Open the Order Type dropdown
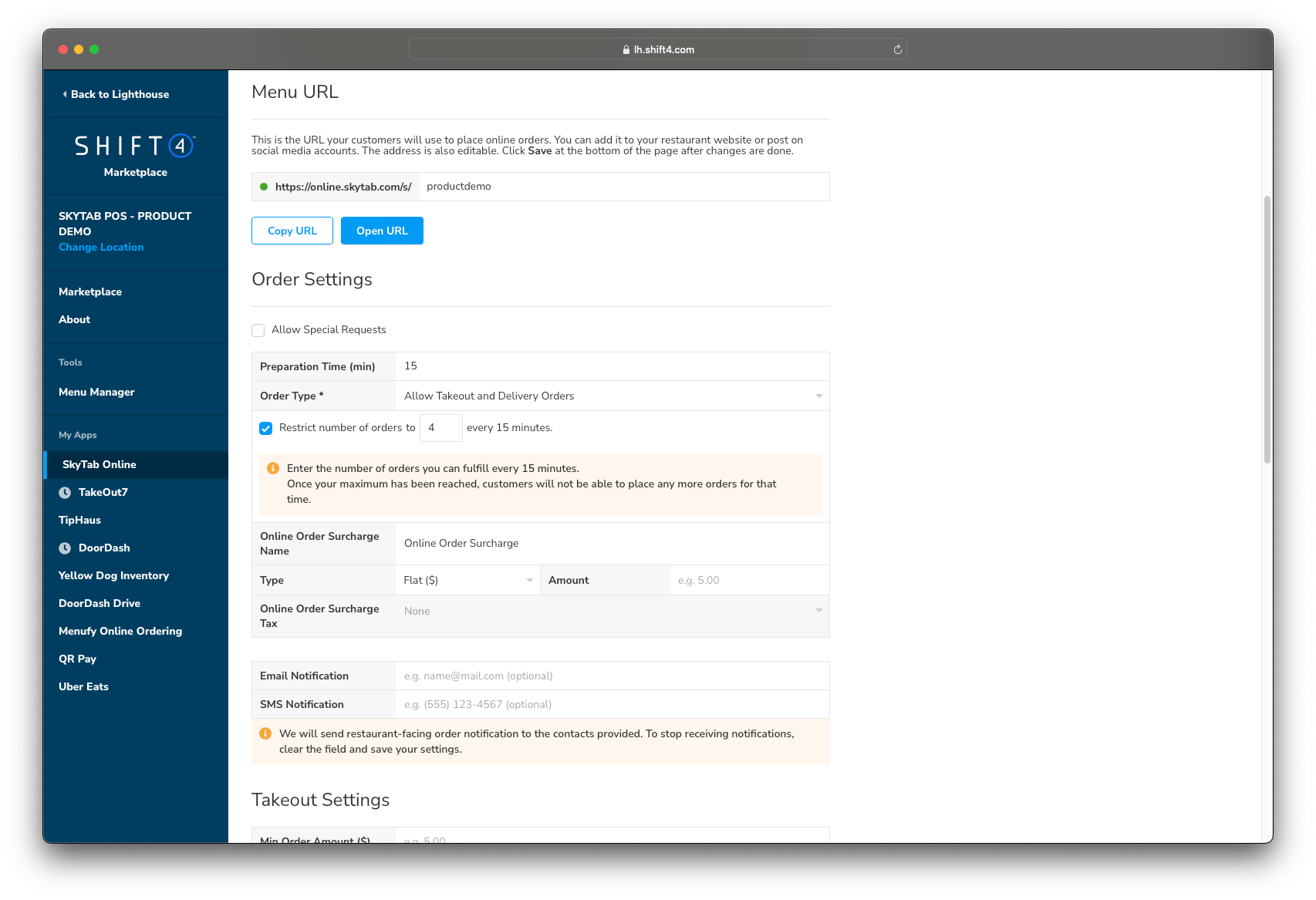Screen dimensions: 1316x900 612,396
